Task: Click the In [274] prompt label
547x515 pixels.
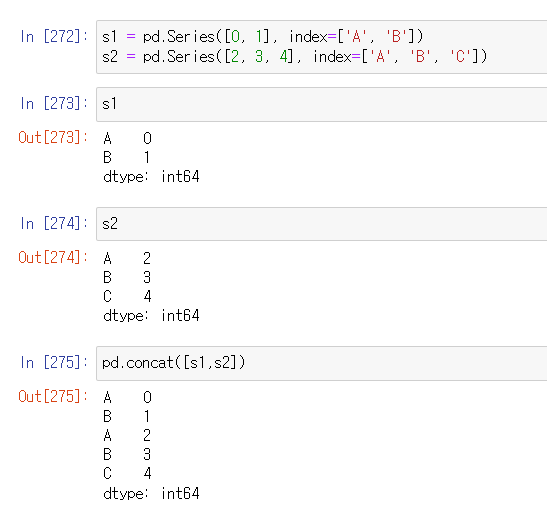Action: point(54,224)
